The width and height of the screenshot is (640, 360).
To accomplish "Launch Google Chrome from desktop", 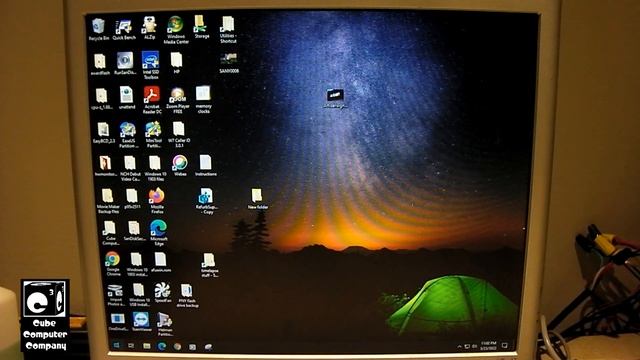I will click(113, 264).
